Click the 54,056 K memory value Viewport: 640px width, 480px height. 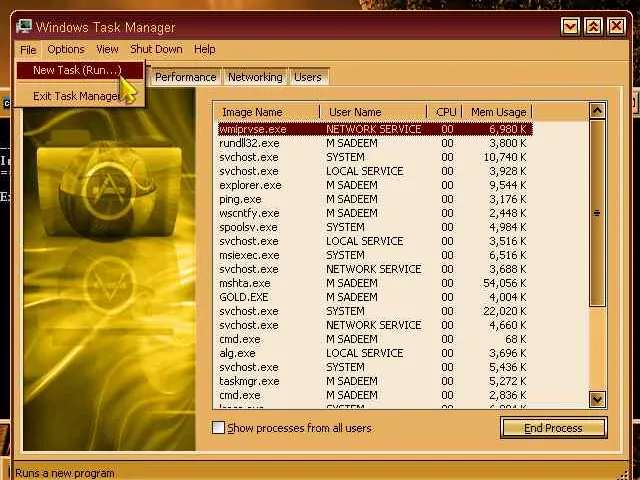pos(504,283)
